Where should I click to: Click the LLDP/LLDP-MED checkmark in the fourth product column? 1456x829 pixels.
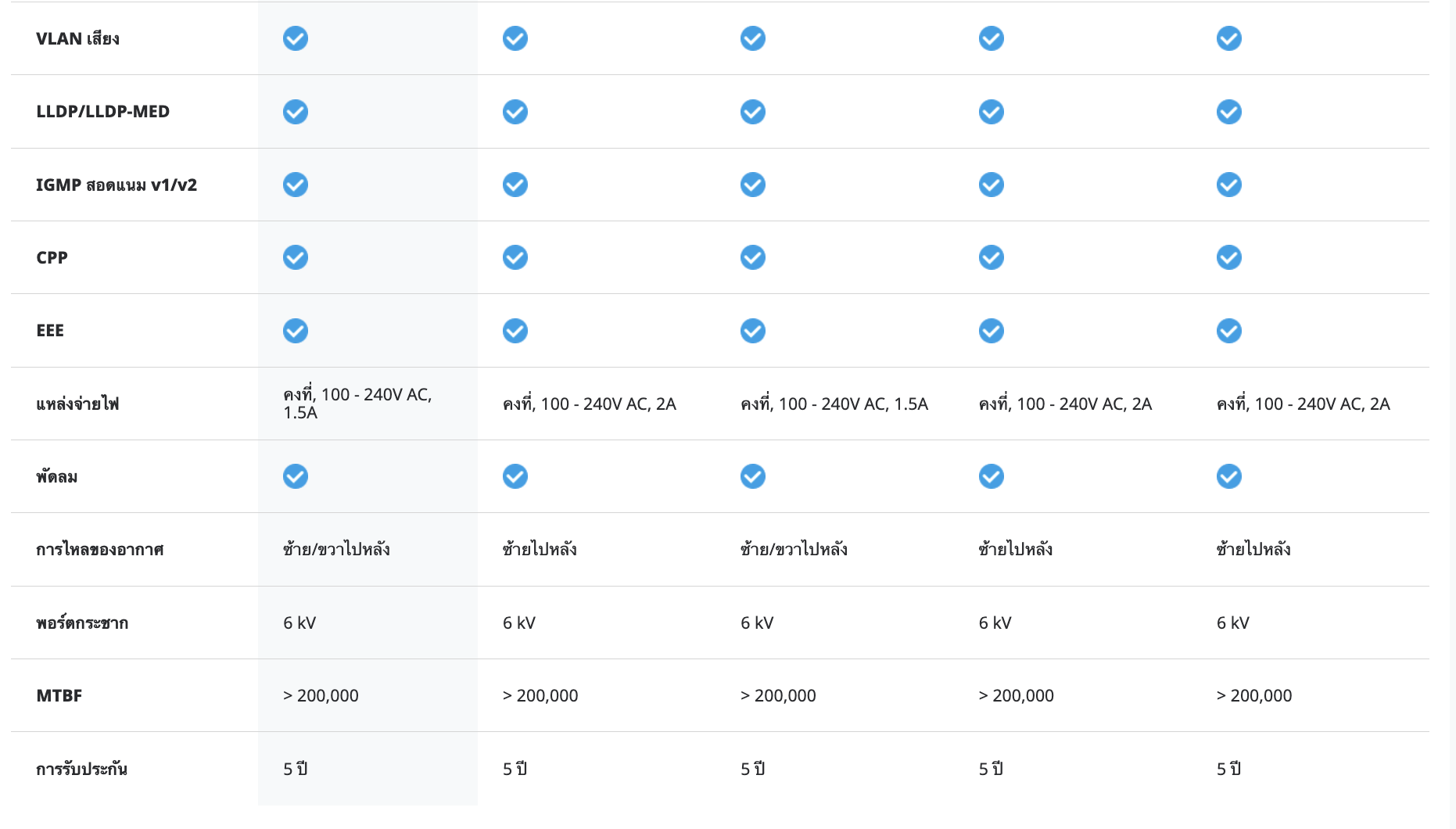point(991,112)
